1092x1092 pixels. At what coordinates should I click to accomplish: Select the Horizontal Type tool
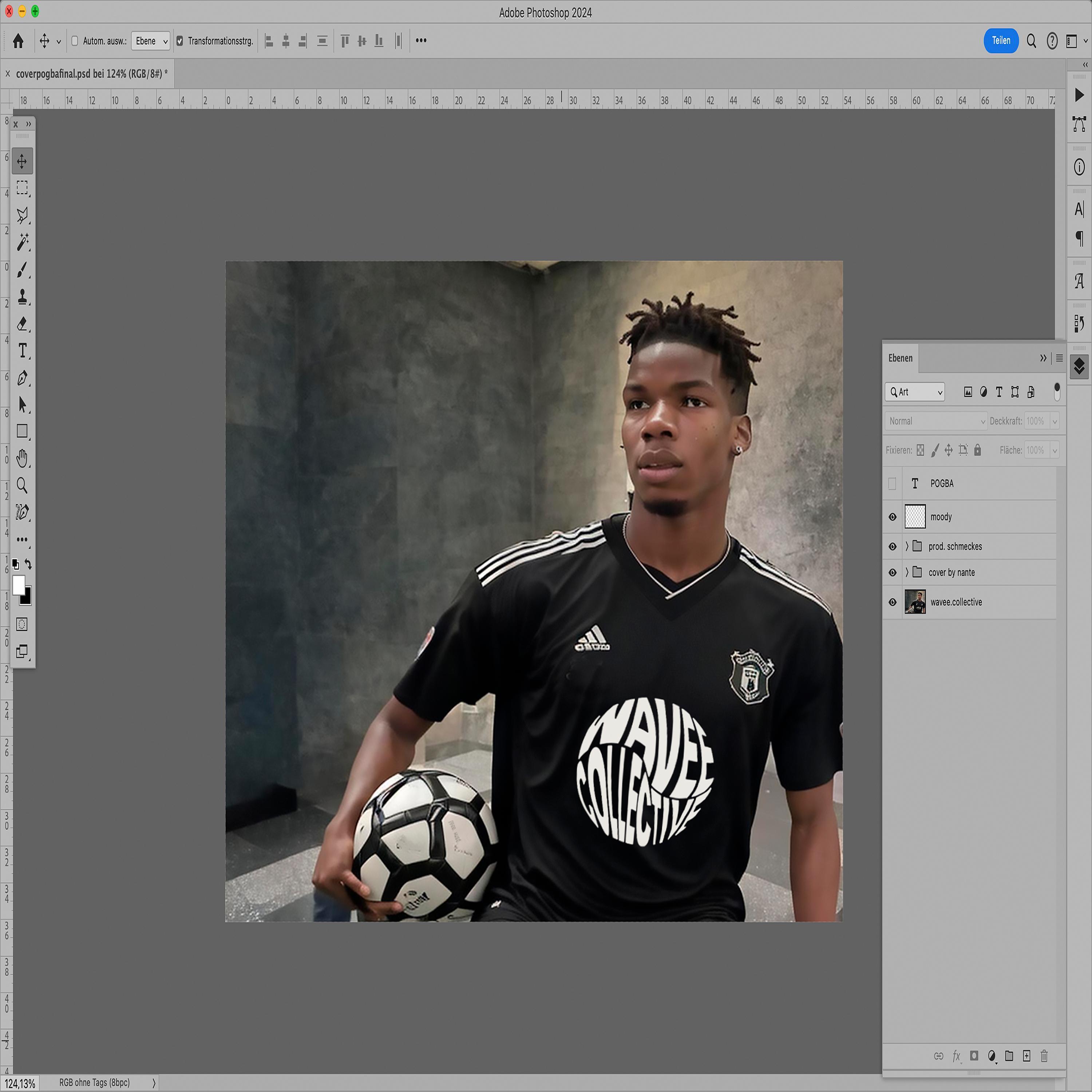[x=23, y=351]
